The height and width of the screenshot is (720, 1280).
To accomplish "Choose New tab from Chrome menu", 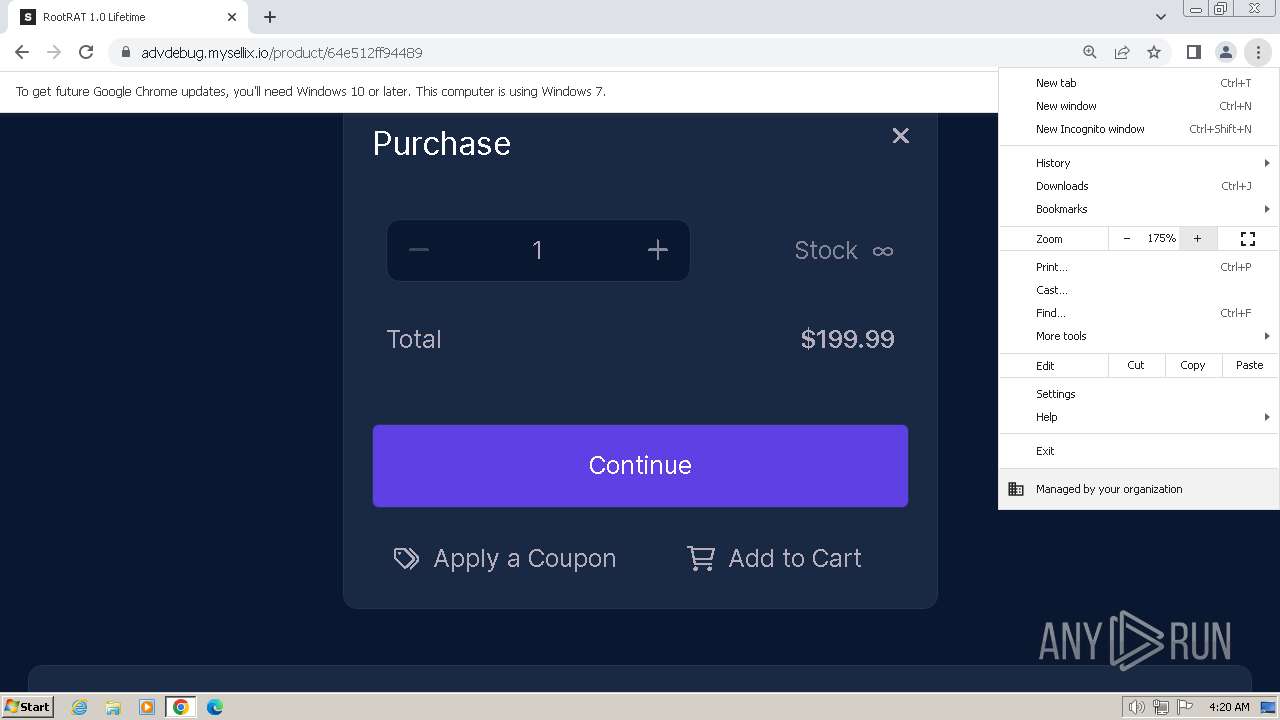I will [1139, 83].
